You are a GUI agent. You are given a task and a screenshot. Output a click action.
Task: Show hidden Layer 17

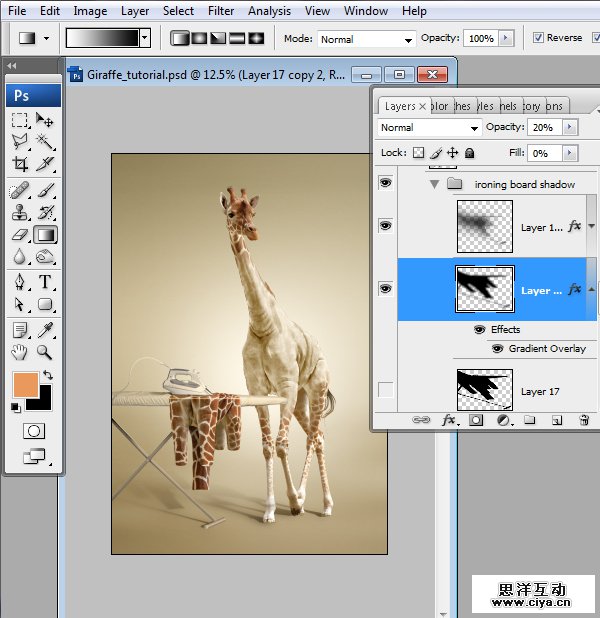[386, 390]
